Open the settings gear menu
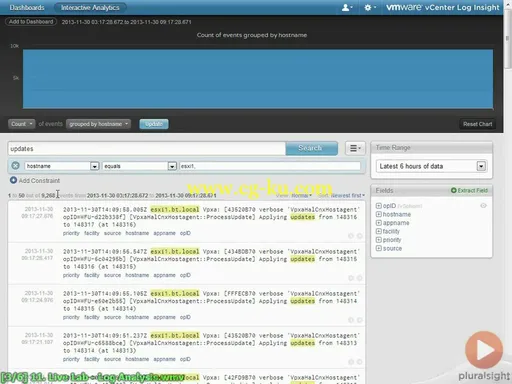 369,7
